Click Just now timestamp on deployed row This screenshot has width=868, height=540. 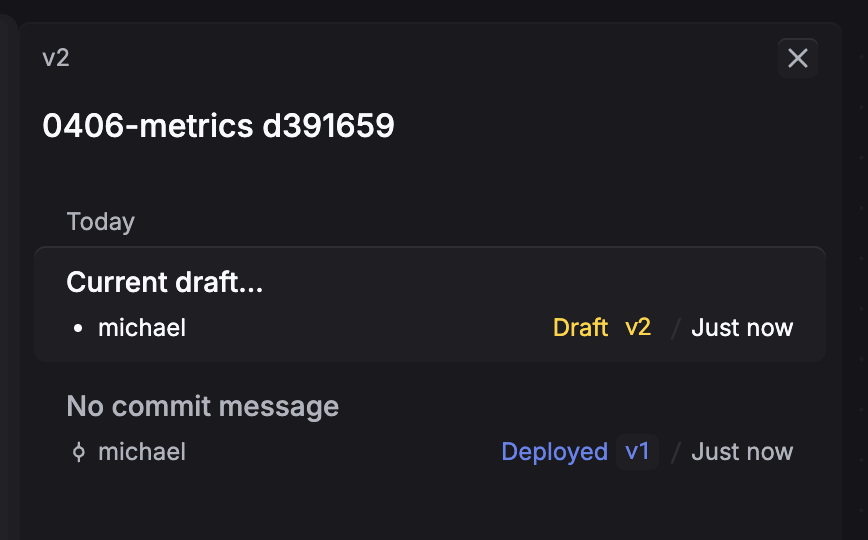pos(742,452)
